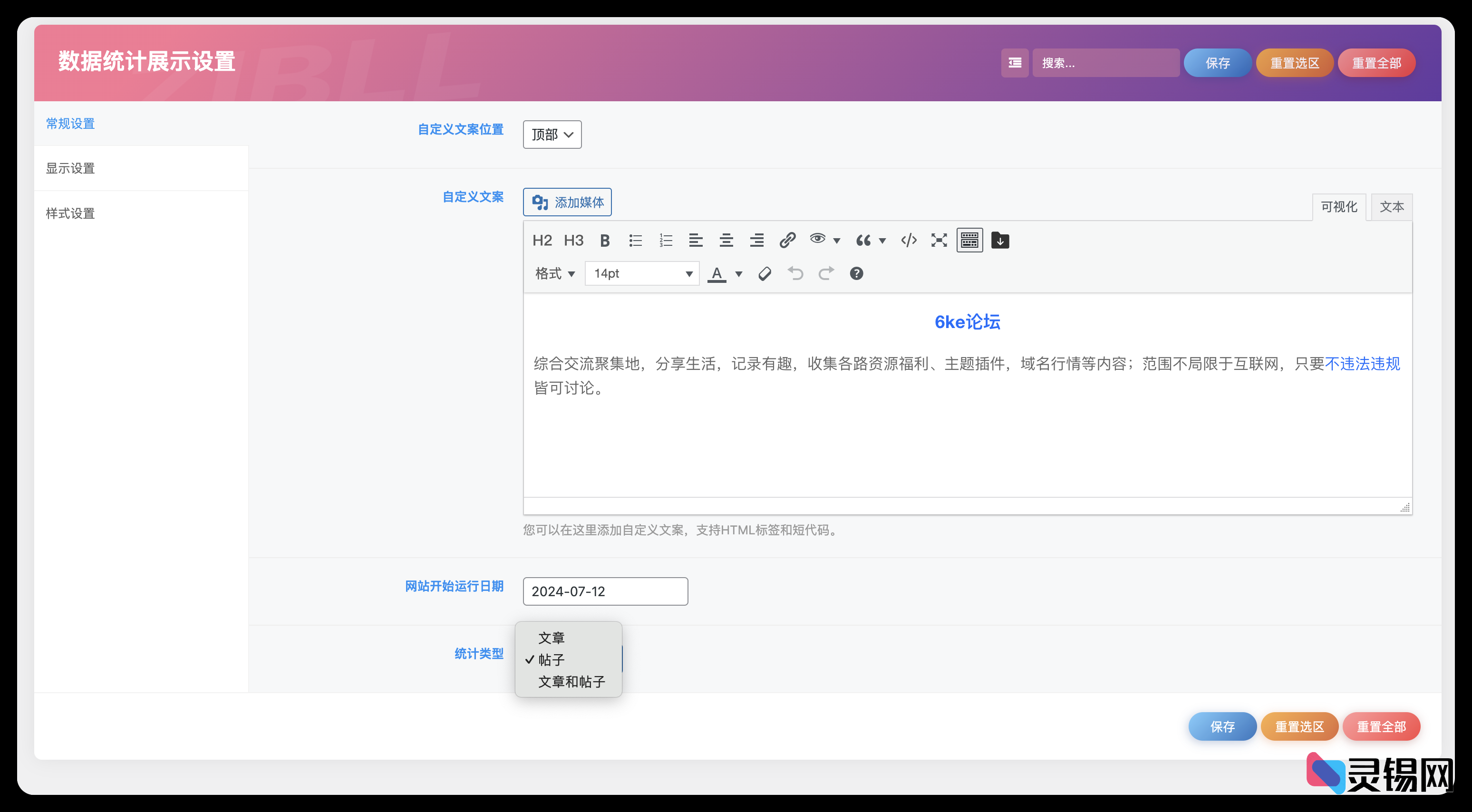Click the clear formatting eraser icon
This screenshot has width=1472, height=812.
pyautogui.click(x=765, y=274)
